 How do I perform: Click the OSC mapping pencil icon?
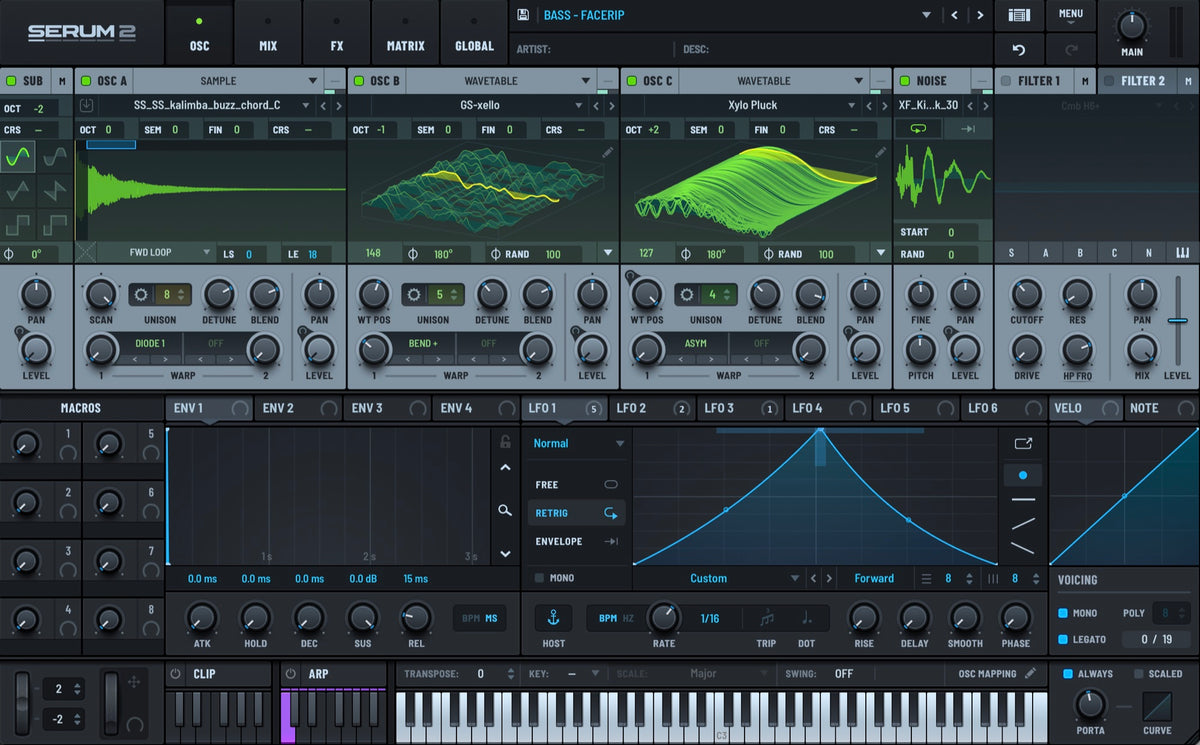(x=1031, y=673)
